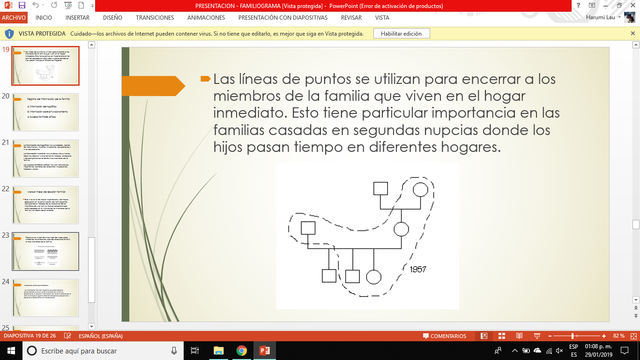Click the Undo arrow icon

point(36,5)
